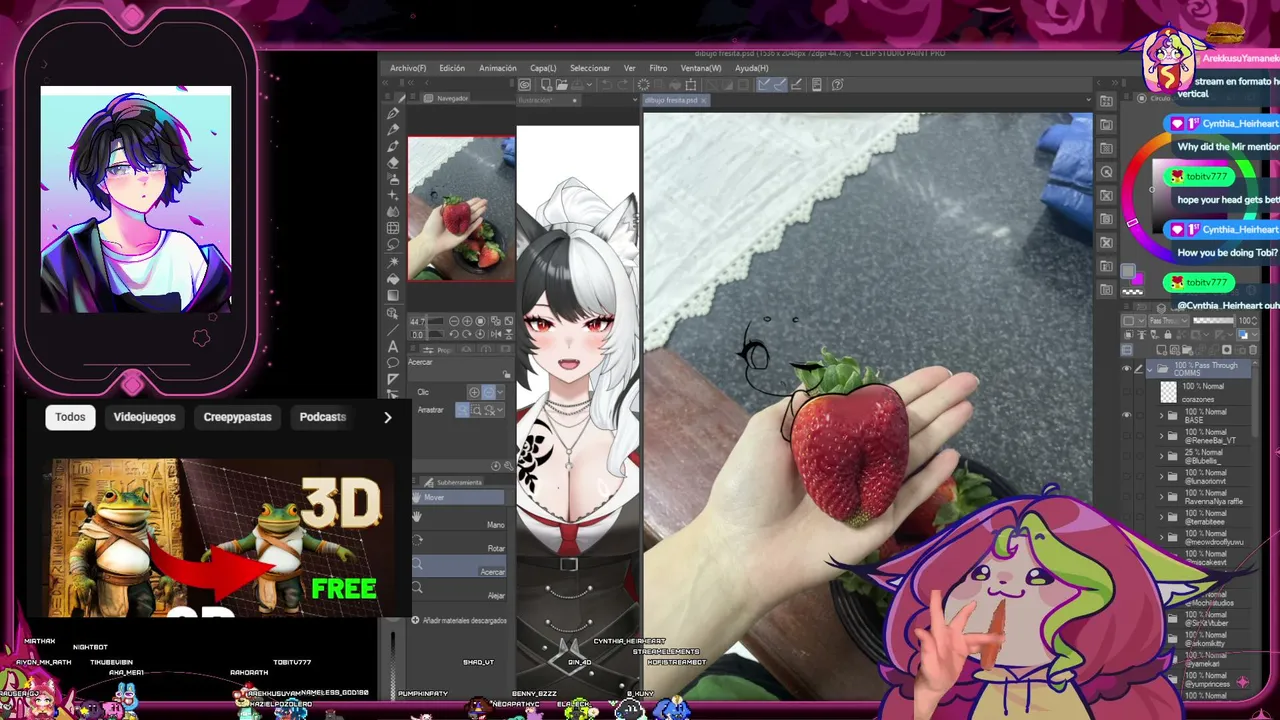Image resolution: width=1280 pixels, height=720 pixels.
Task: Select the Text tool
Action: pos(393,346)
